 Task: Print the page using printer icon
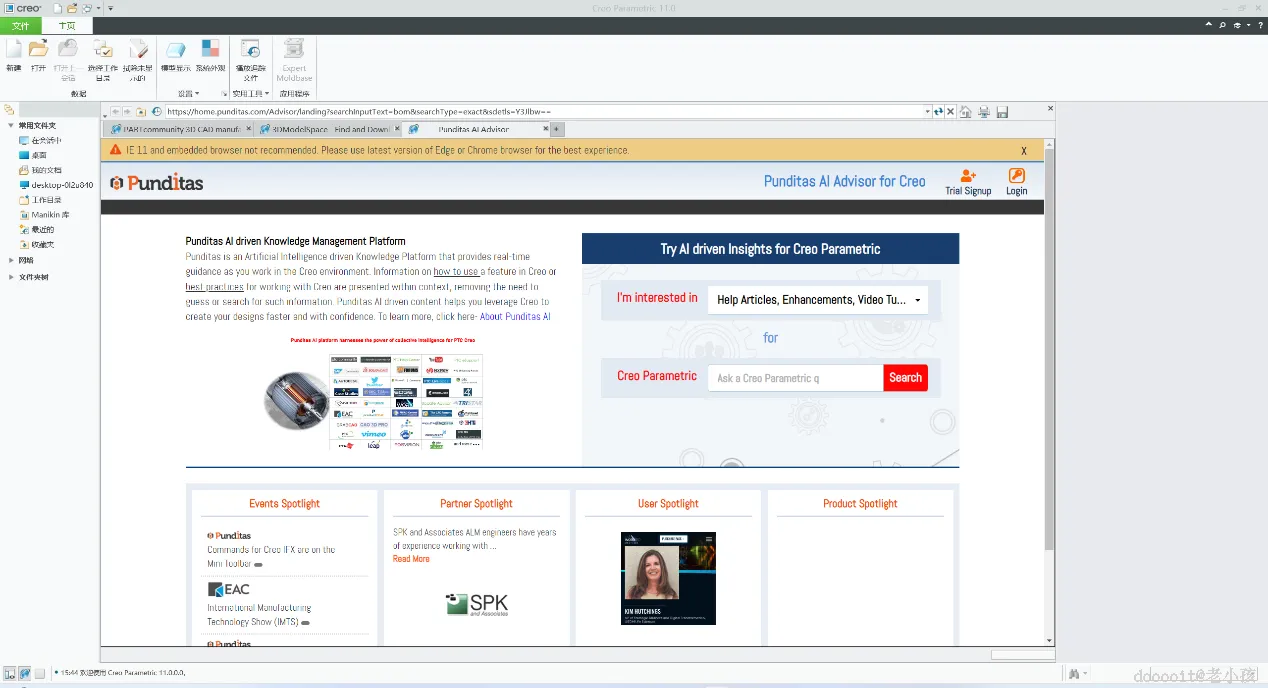coord(984,112)
